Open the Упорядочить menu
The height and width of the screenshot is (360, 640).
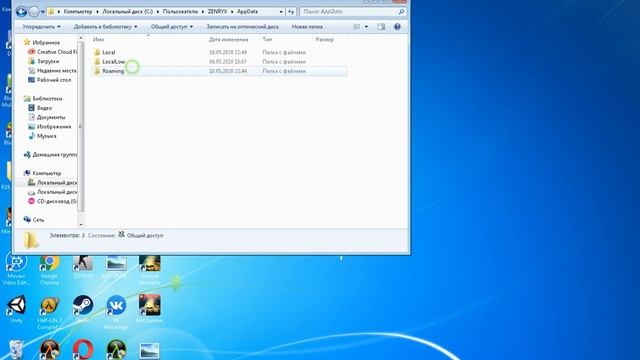(41, 27)
